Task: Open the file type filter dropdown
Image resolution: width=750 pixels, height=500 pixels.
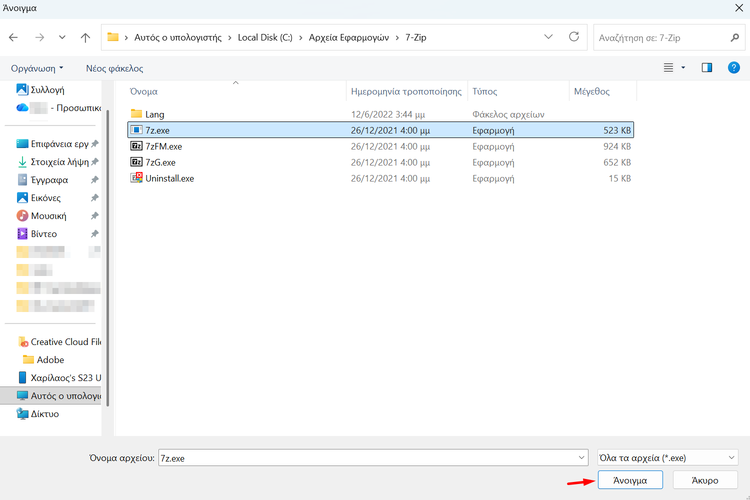Action: pos(666,457)
